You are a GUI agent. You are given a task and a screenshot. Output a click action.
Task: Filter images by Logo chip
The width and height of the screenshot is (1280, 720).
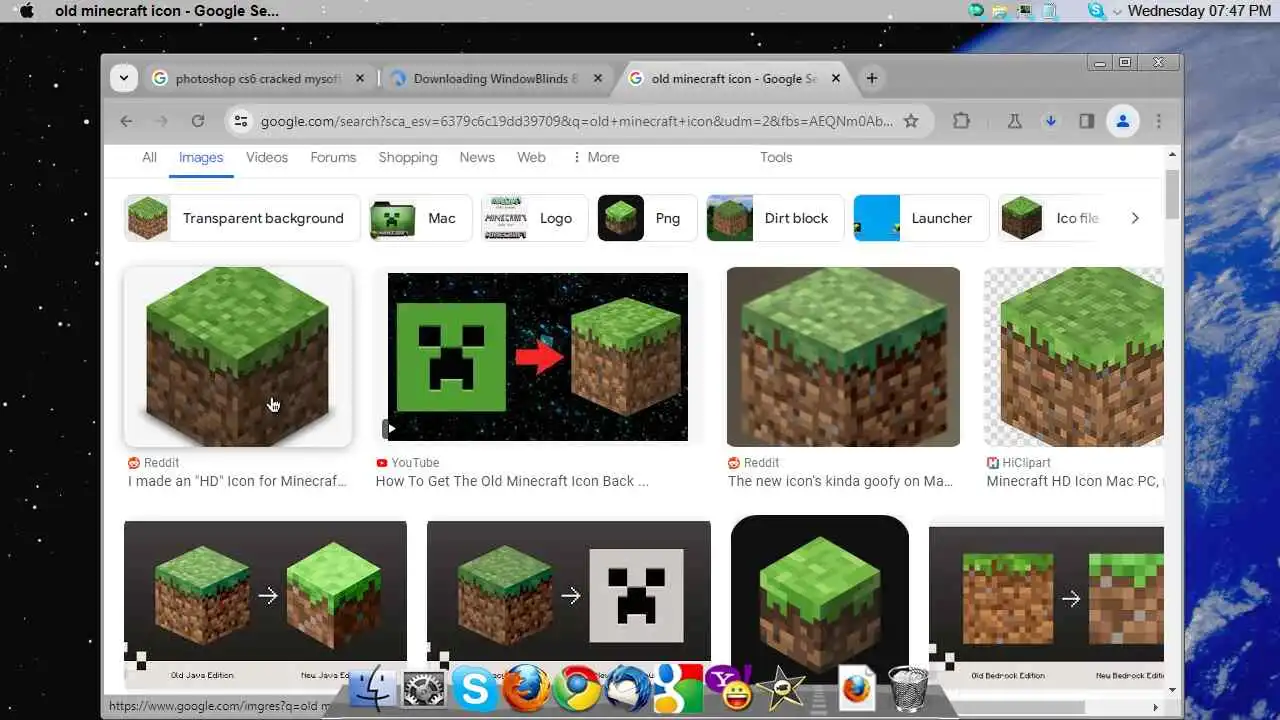[535, 218]
